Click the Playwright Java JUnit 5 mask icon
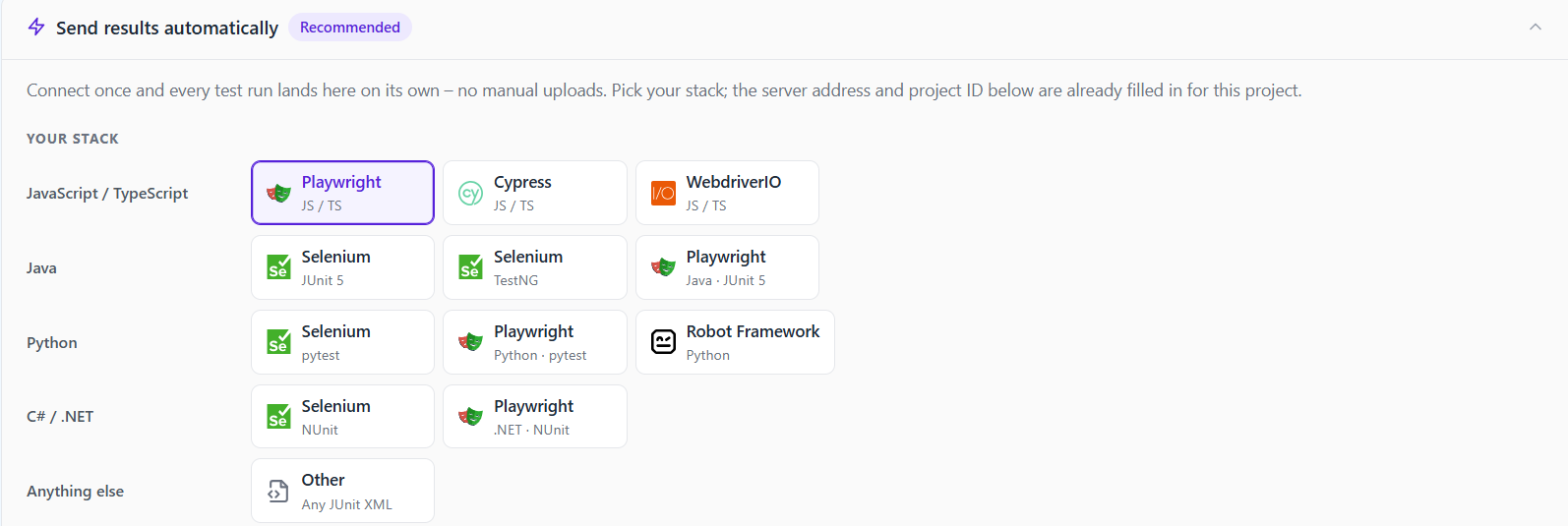This screenshot has height=526, width=1568. pos(662,268)
